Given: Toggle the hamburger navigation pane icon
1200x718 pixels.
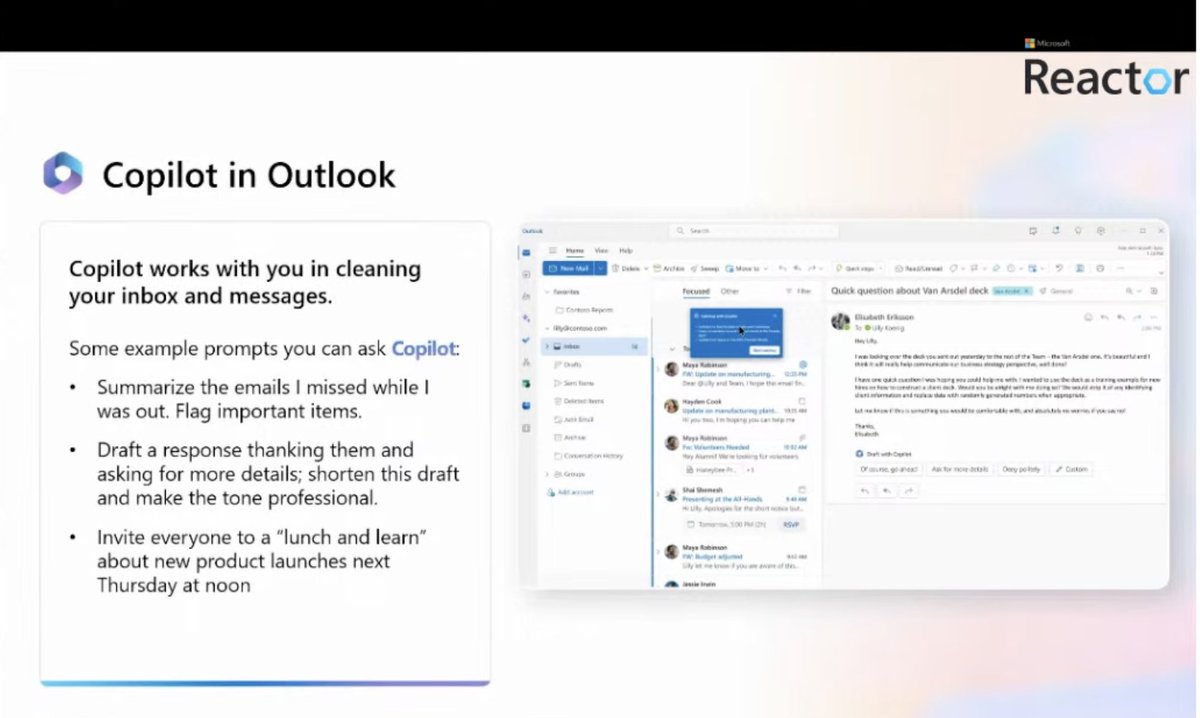Looking at the screenshot, I should (552, 250).
